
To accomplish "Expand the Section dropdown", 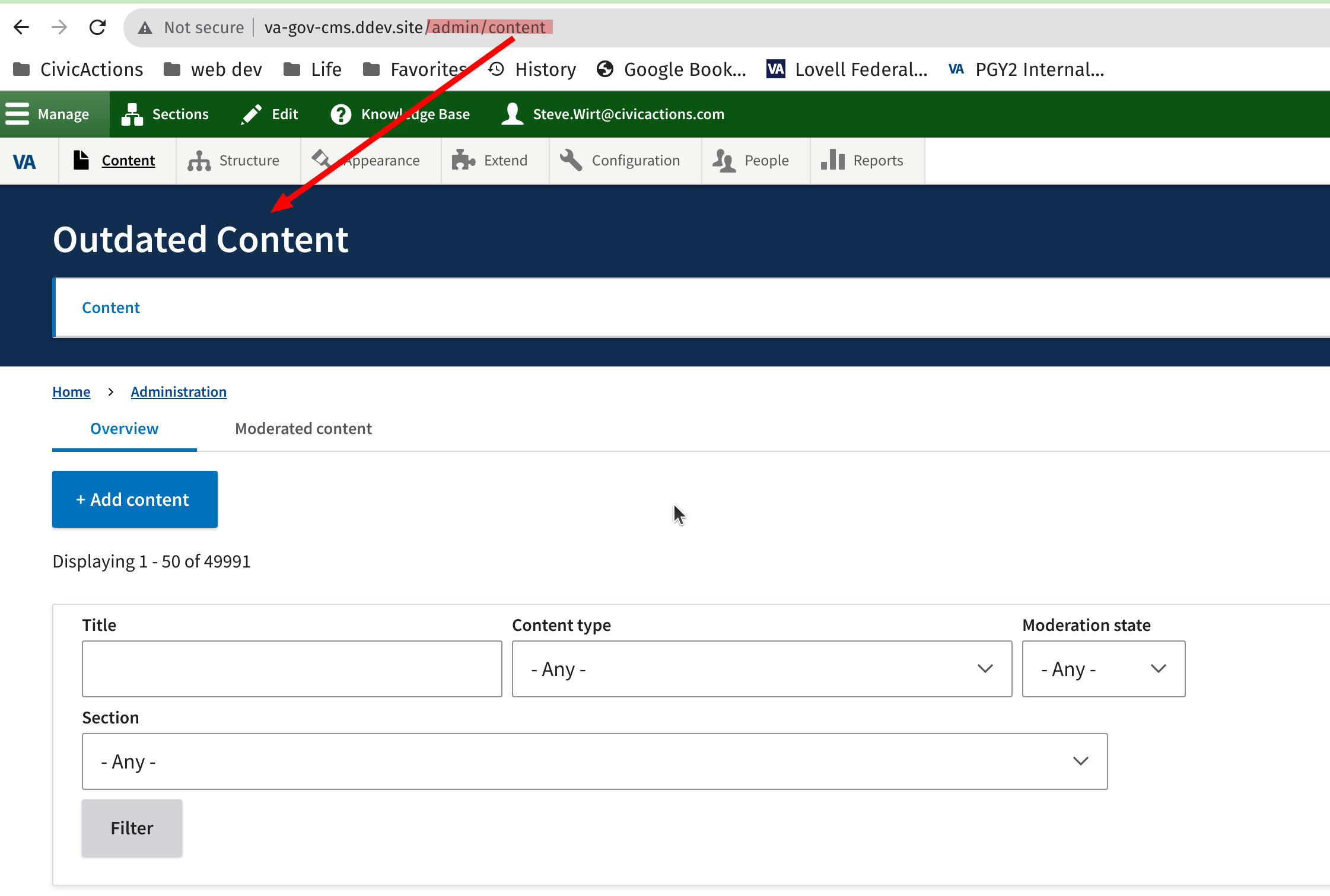I will click(594, 761).
